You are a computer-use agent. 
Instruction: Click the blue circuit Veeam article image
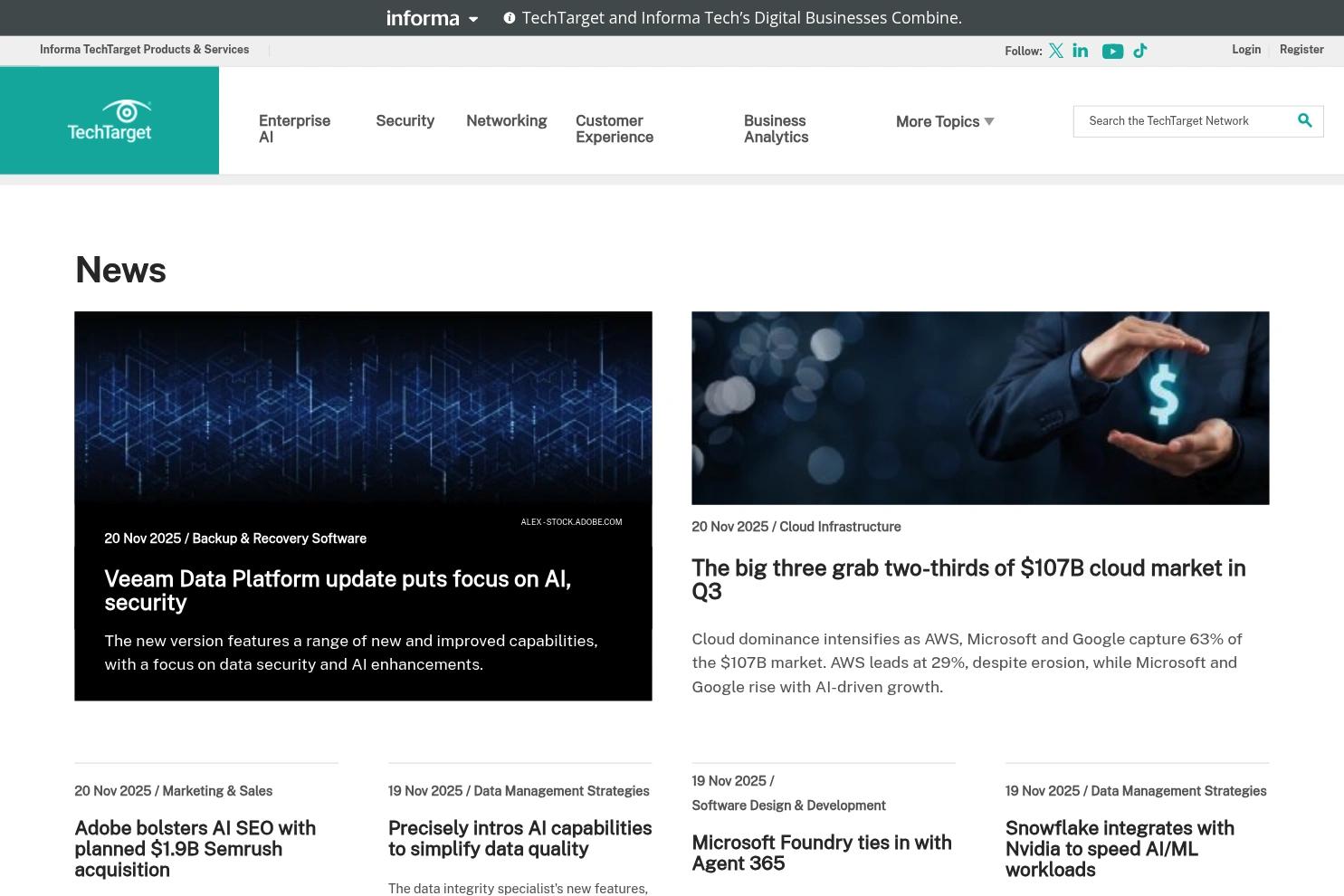click(363, 407)
